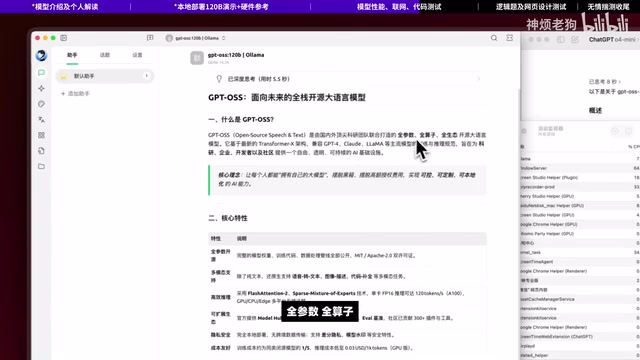Click the title GPT-OSS:面向未来的全栈开源大语言模型
The height and width of the screenshot is (360, 640).
[287, 98]
